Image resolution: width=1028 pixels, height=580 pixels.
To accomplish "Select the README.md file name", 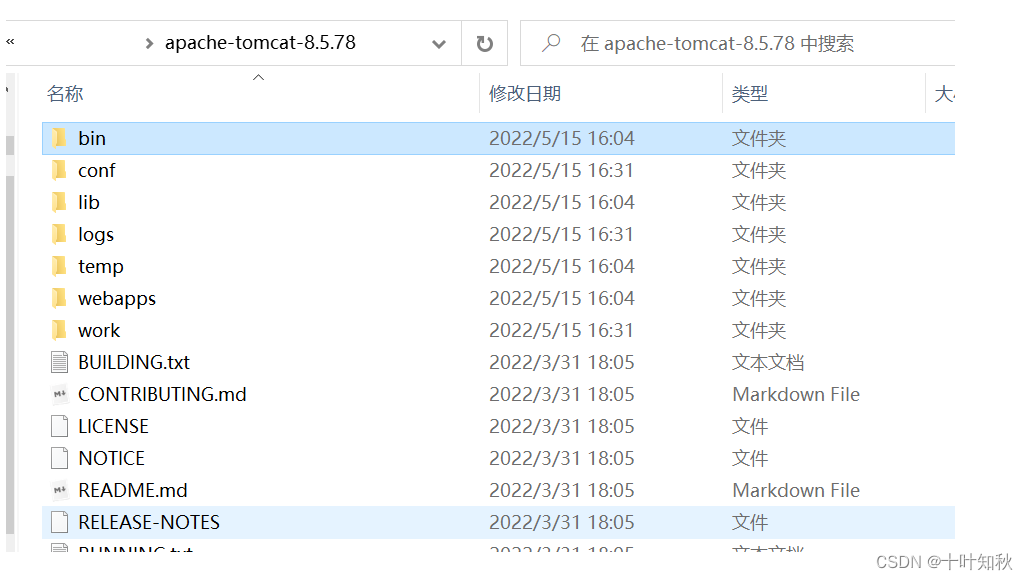I will 132,490.
